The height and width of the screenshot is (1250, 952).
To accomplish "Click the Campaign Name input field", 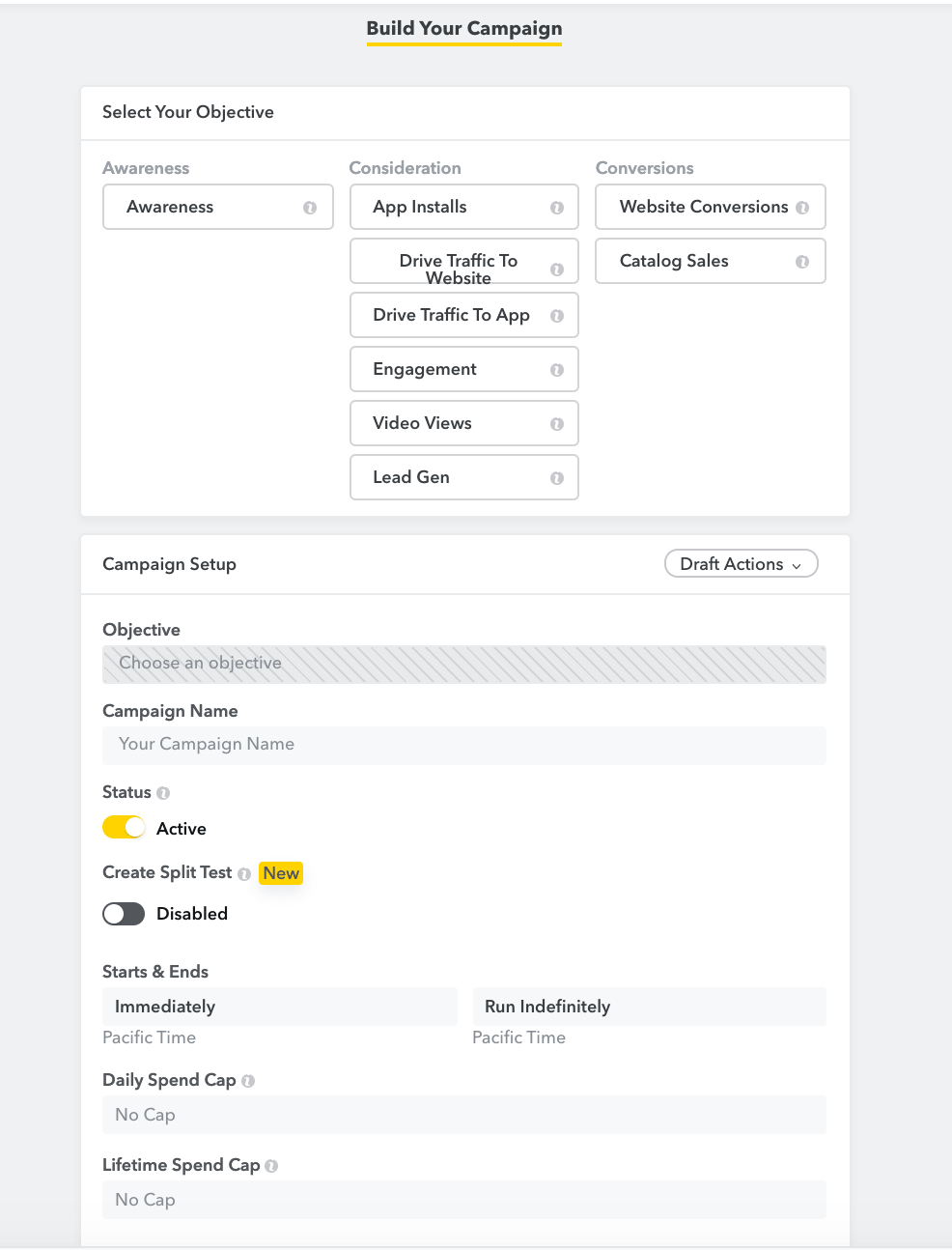I will pyautogui.click(x=463, y=745).
